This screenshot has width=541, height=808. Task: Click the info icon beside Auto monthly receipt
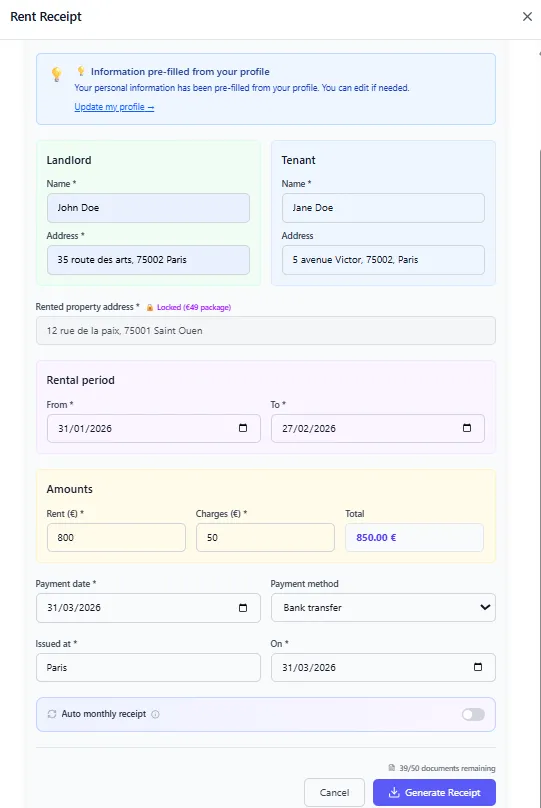155,714
